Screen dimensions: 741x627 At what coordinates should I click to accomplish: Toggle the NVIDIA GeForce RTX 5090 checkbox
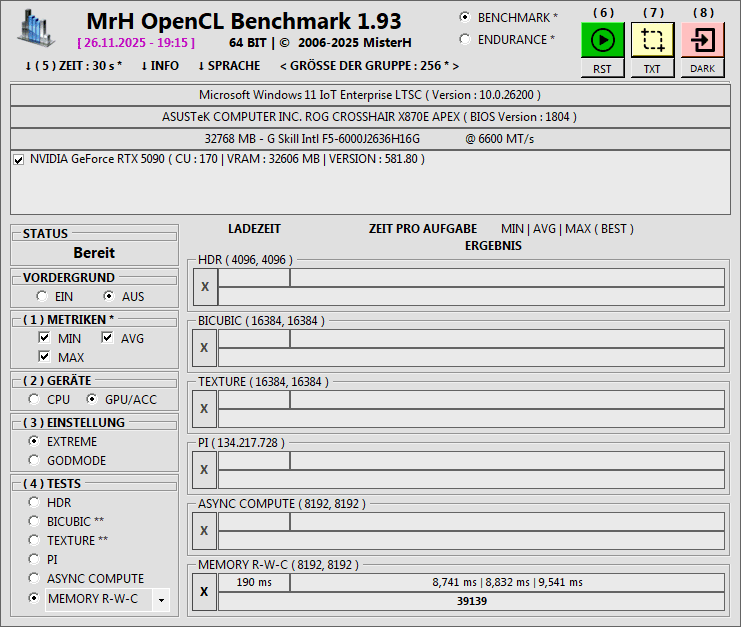point(18,160)
